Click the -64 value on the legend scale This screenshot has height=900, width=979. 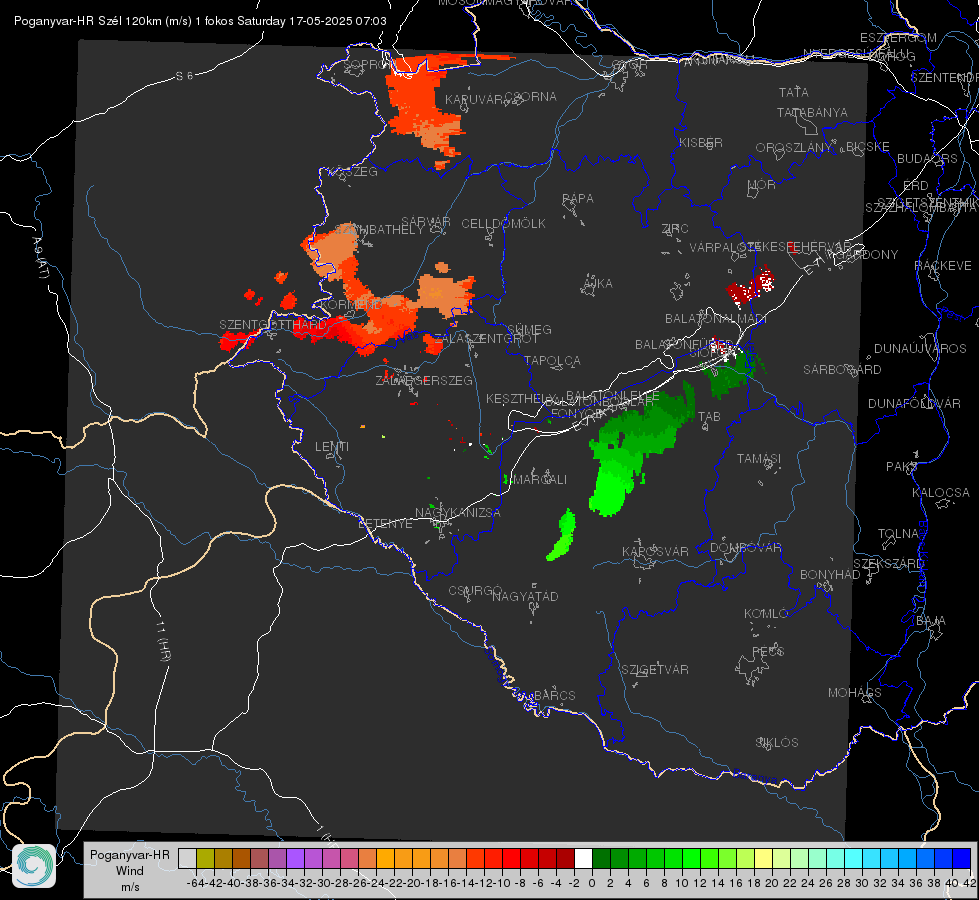[x=195, y=883]
